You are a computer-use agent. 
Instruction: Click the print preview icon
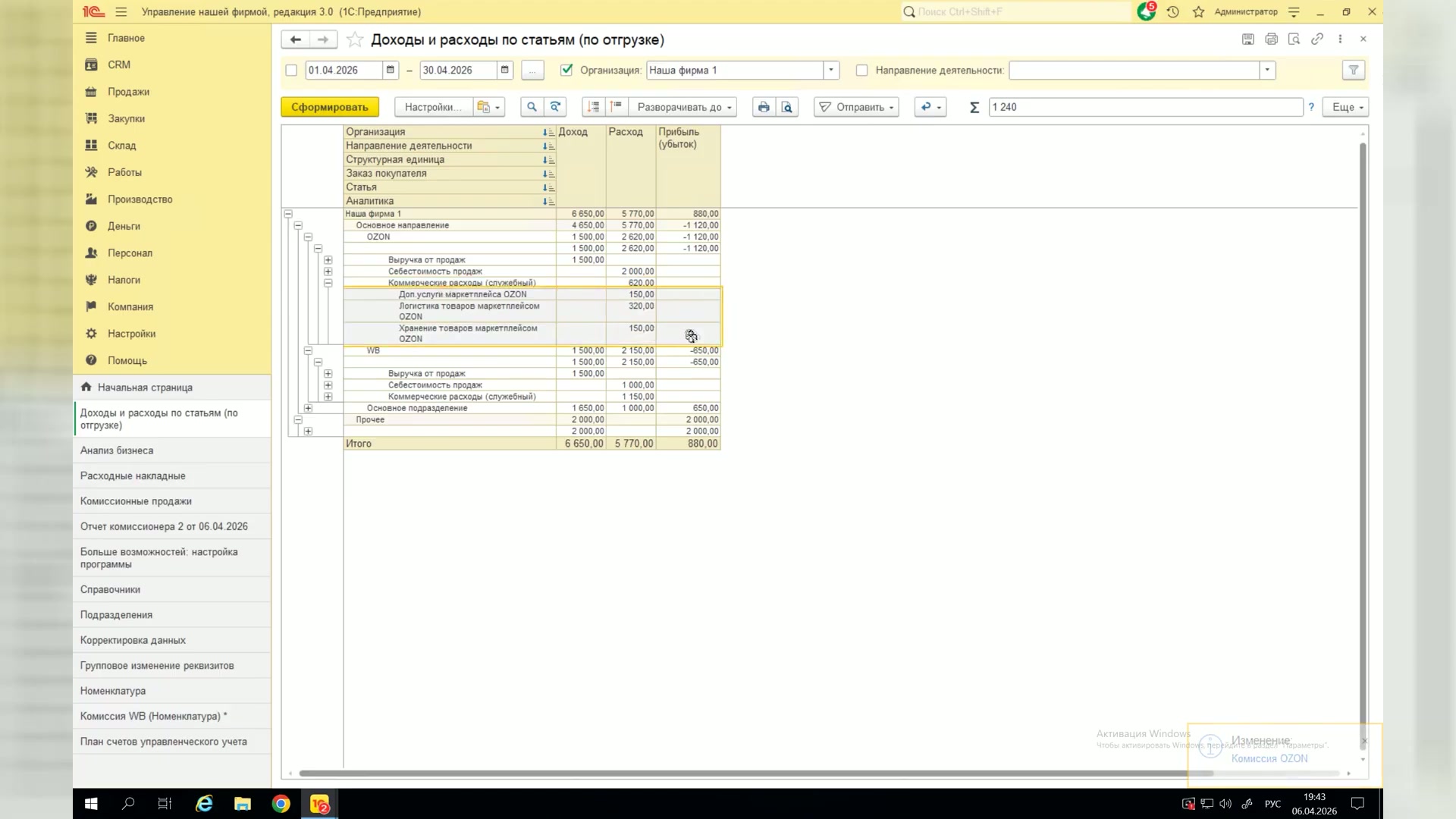point(787,107)
